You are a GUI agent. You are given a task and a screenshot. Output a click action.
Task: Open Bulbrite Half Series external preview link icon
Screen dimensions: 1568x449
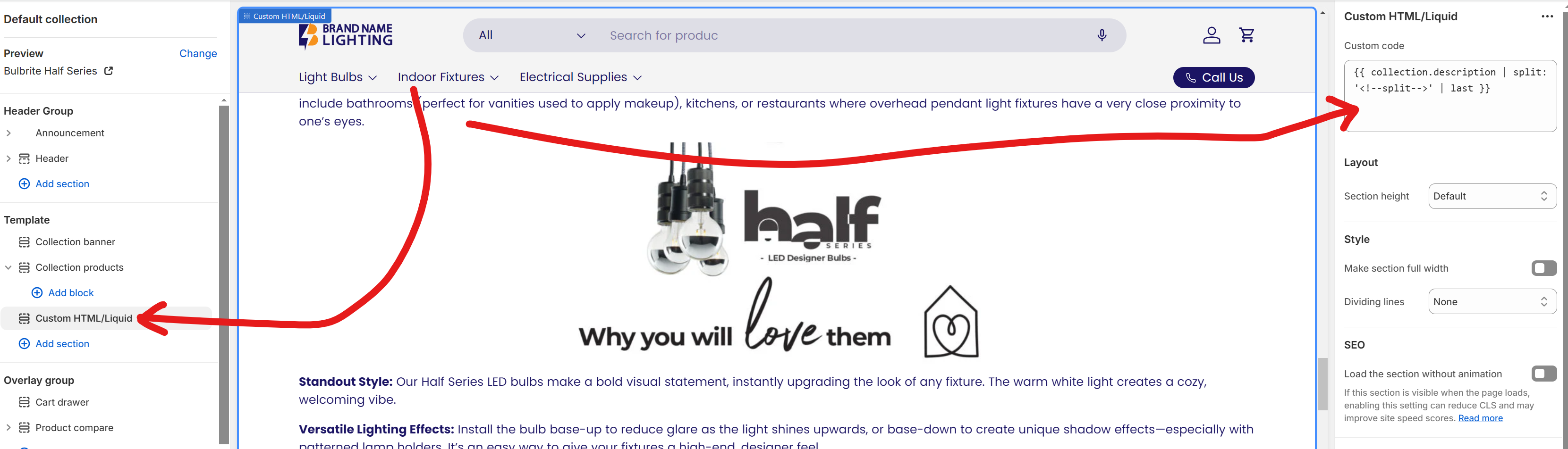(109, 71)
